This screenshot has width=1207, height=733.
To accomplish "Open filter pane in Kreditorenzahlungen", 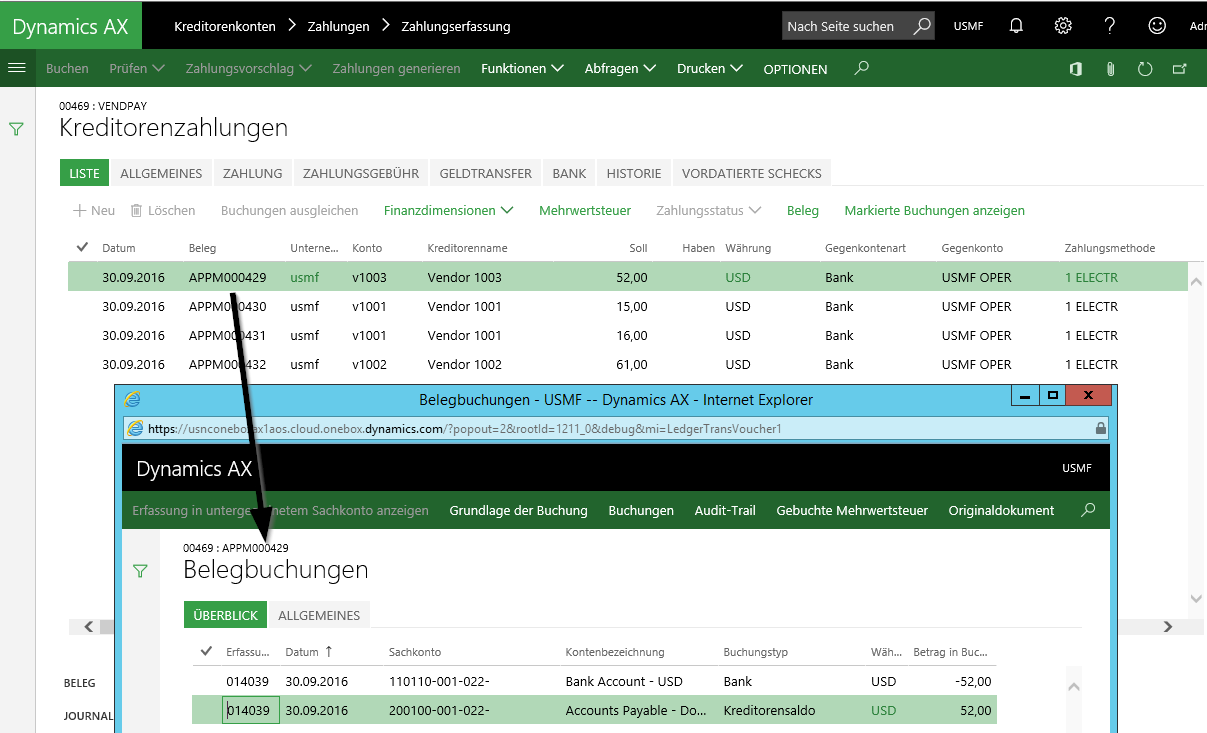I will [16, 129].
